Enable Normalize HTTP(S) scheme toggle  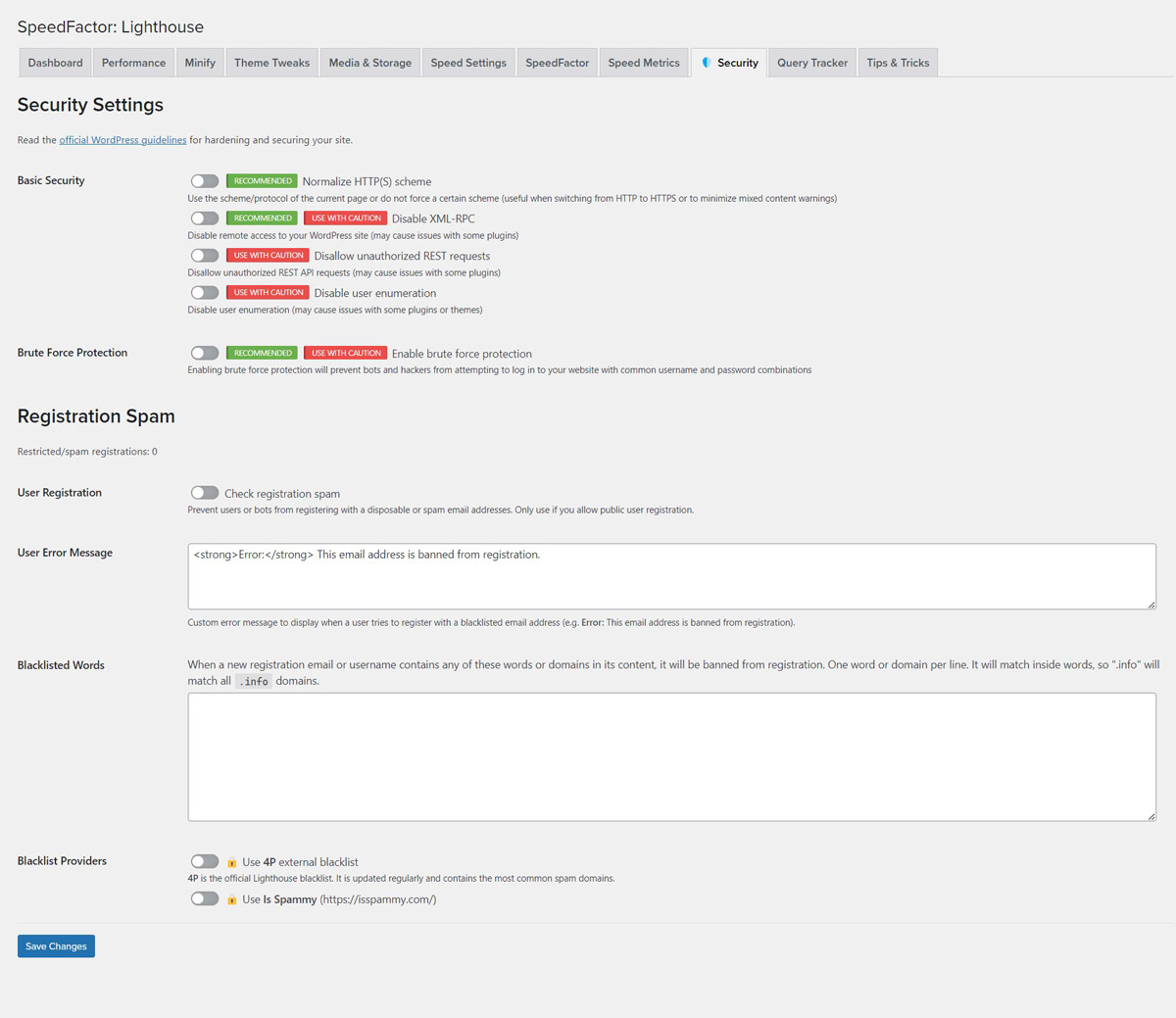coord(205,181)
